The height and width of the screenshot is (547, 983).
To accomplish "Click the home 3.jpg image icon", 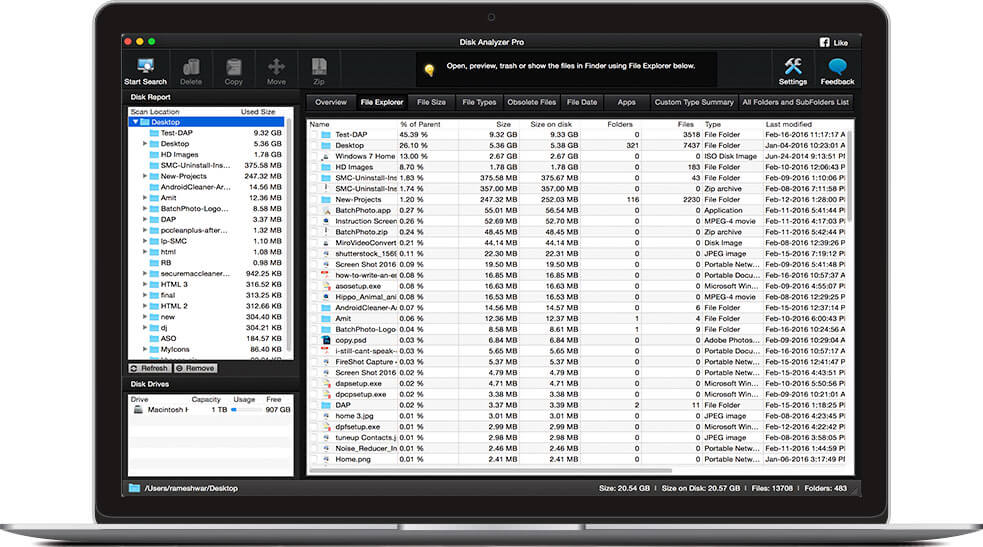I will click(x=326, y=416).
